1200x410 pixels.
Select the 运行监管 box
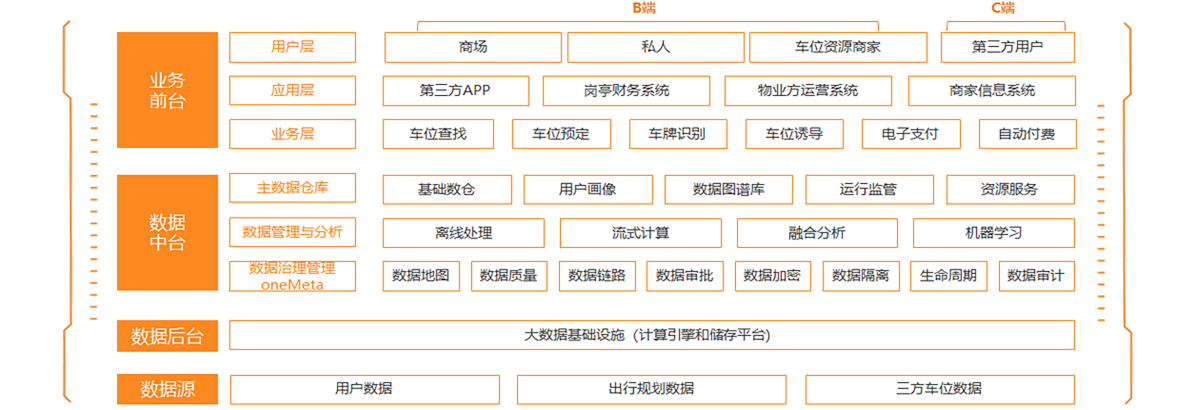870,189
